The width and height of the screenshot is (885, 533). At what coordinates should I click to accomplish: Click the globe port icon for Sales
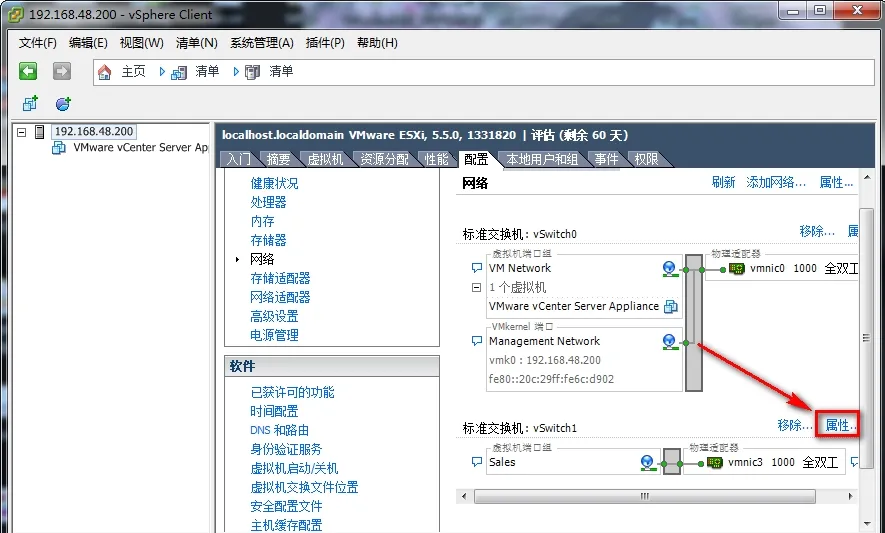pos(648,462)
